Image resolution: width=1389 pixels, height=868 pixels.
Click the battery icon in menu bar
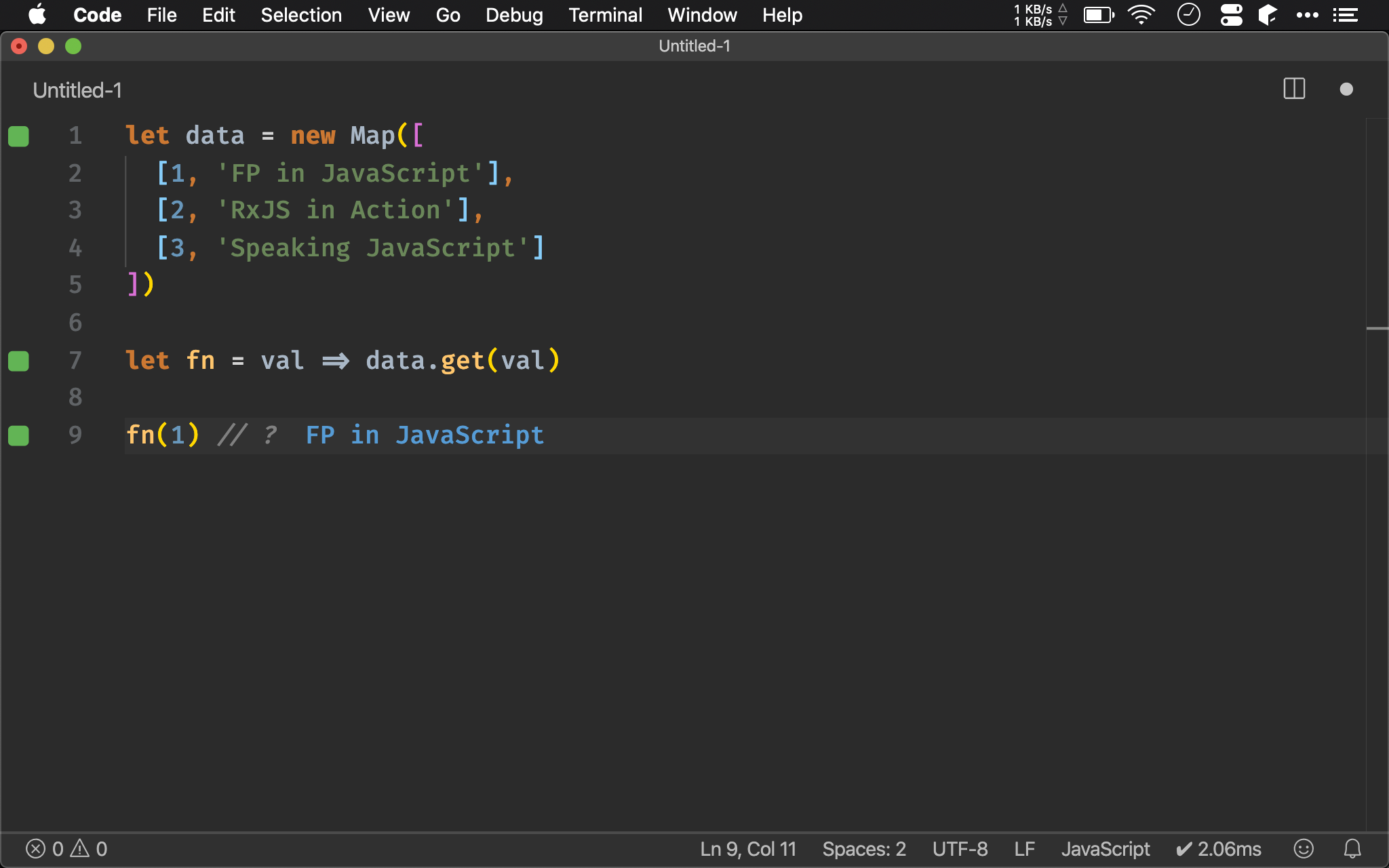tap(1099, 15)
